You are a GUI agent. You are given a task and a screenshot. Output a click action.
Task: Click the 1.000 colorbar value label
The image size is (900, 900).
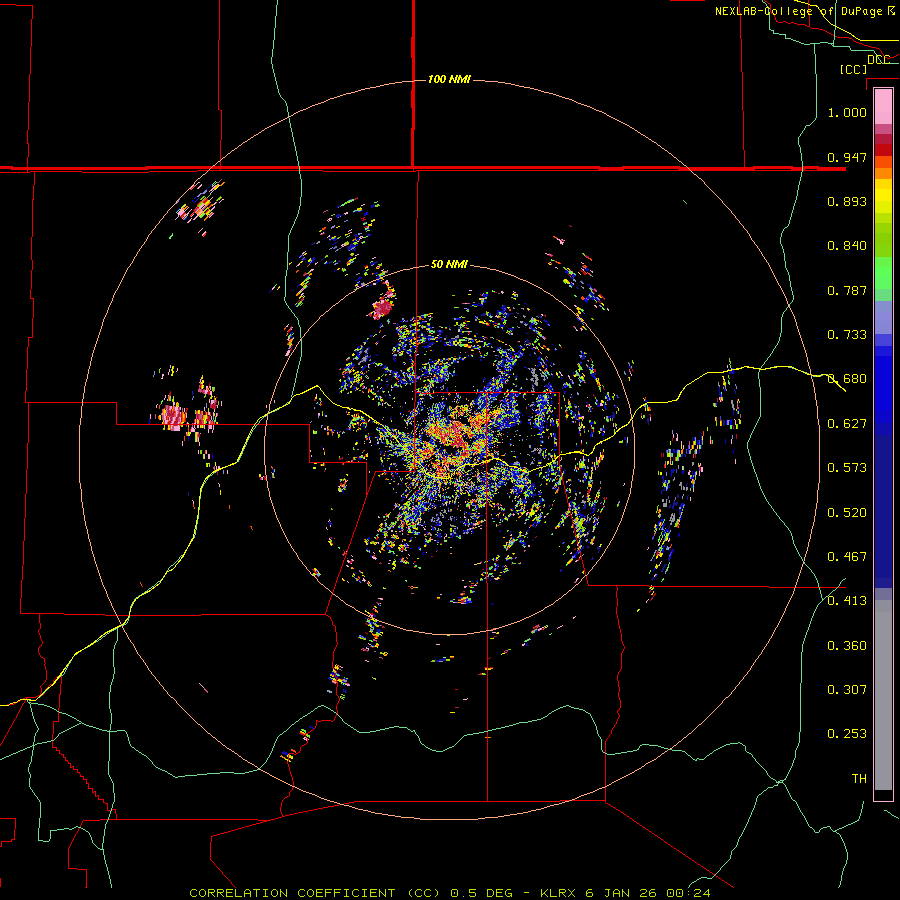coord(847,112)
